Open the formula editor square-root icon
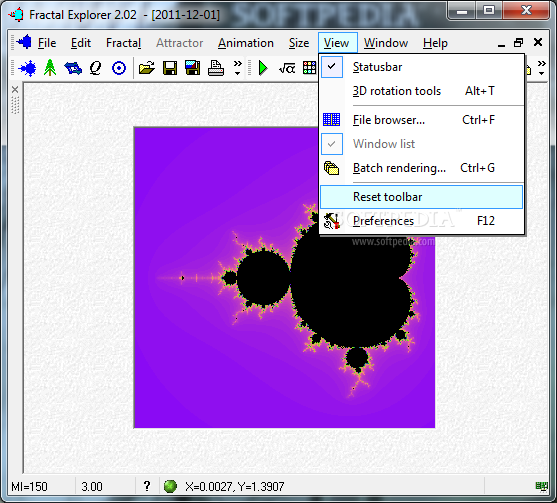 [x=287, y=67]
